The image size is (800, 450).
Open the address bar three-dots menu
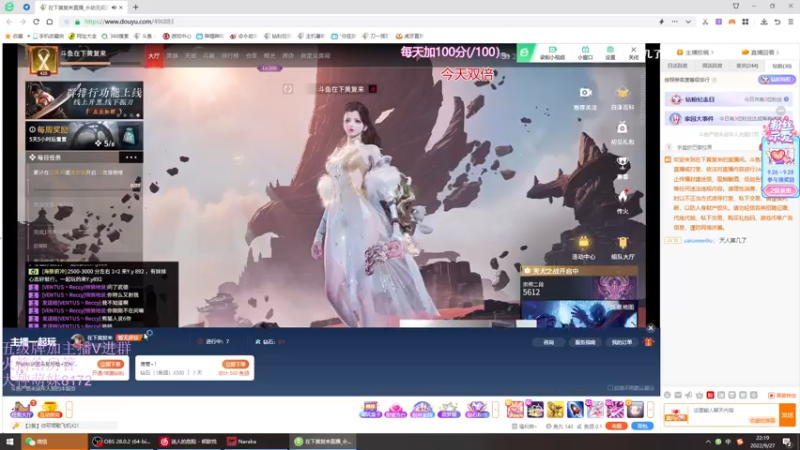coord(674,22)
